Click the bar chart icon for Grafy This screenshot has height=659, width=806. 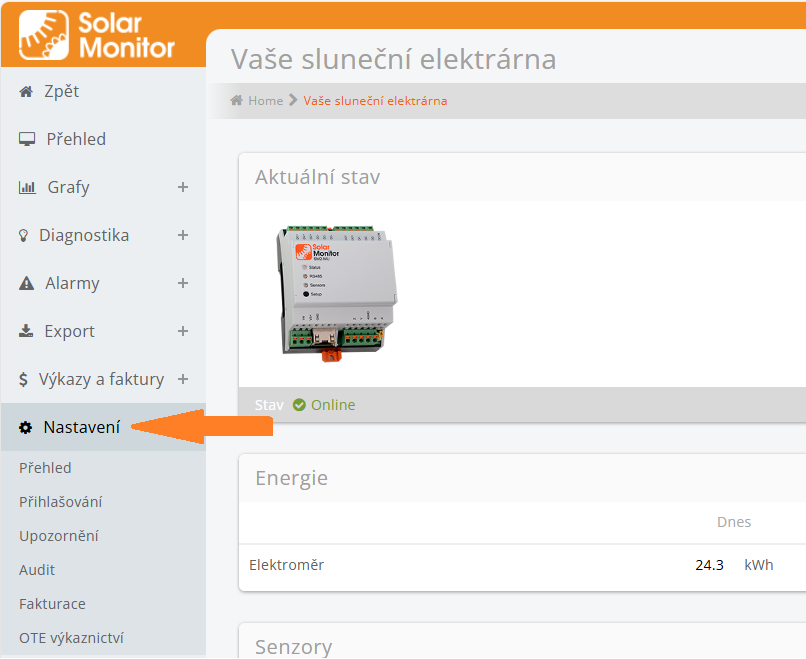(28, 188)
